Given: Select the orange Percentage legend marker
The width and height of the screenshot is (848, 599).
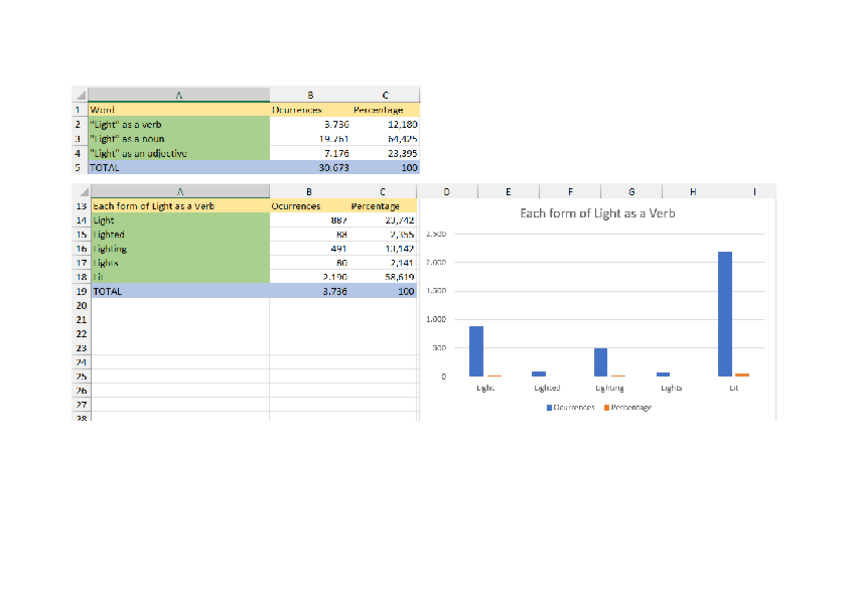Looking at the screenshot, I should click(x=606, y=408).
